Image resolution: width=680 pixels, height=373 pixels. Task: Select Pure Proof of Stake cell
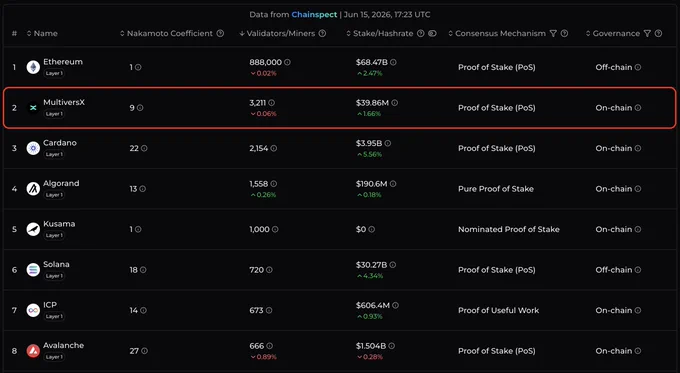pyautogui.click(x=496, y=189)
